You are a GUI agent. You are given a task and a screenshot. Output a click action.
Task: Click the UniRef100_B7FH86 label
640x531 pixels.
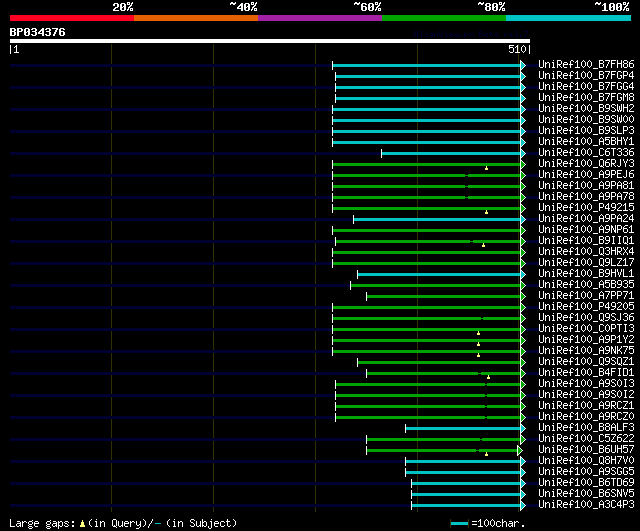tap(586, 64)
